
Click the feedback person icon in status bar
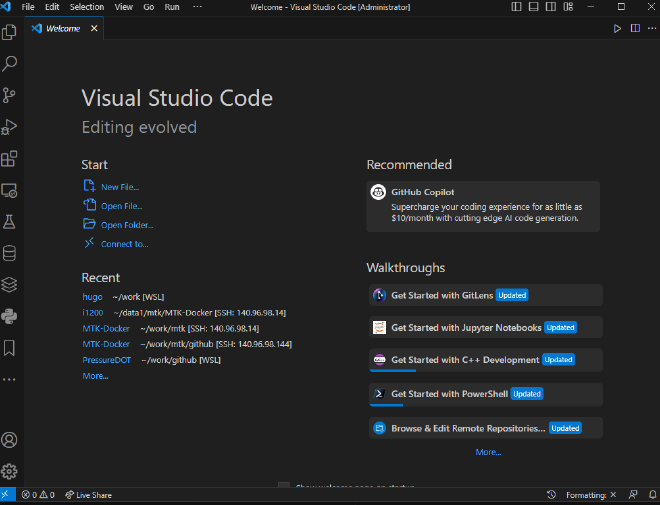pos(633,495)
